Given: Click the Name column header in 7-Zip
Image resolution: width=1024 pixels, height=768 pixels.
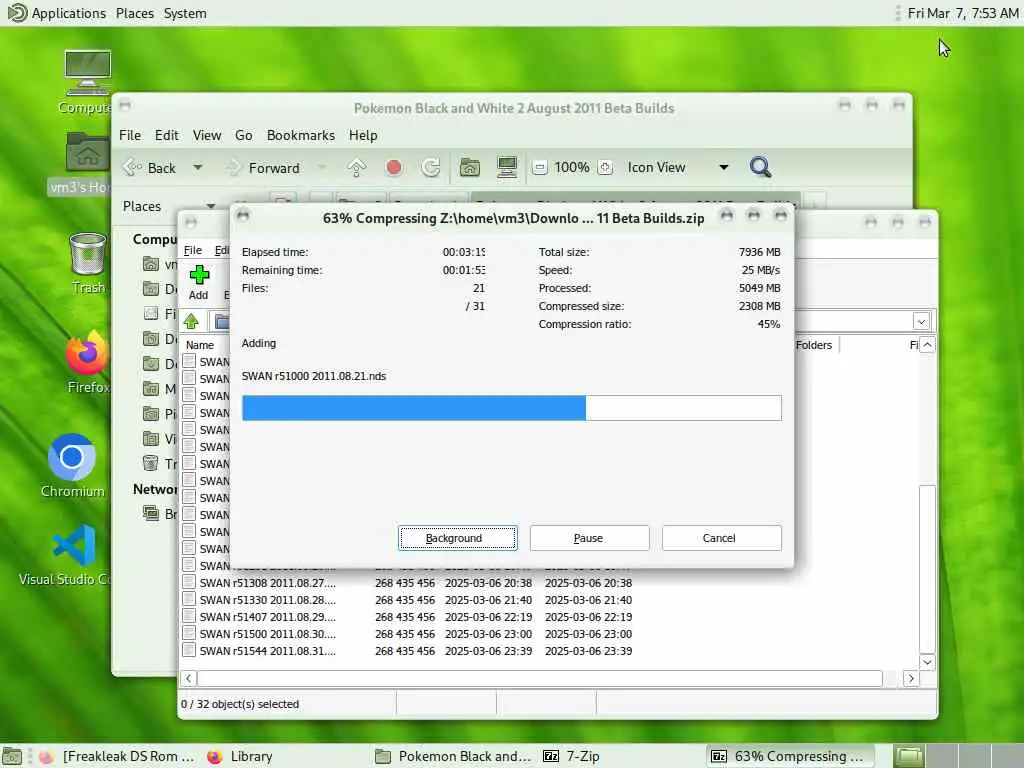Looking at the screenshot, I should pos(200,345).
